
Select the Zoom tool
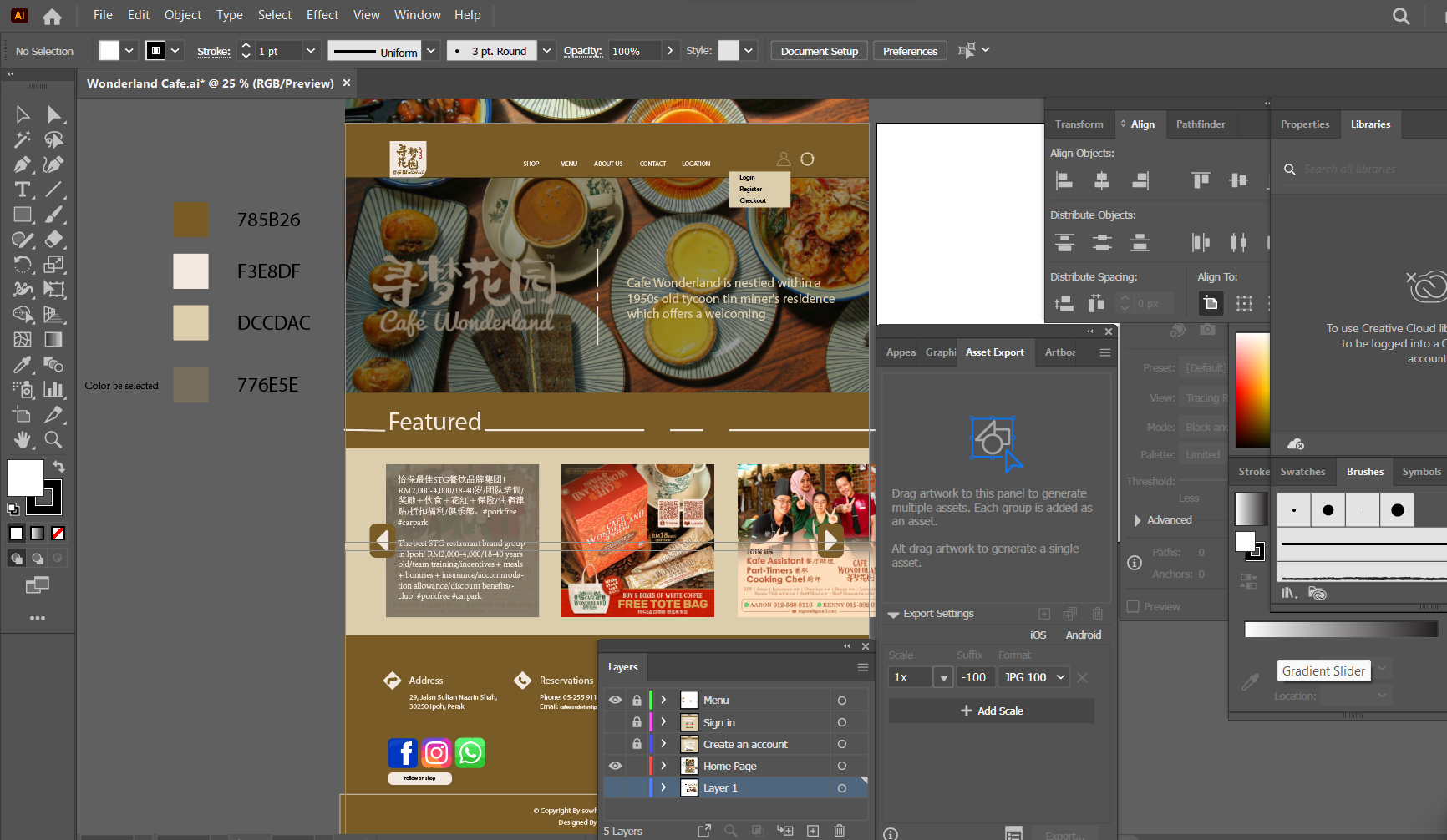(53, 439)
